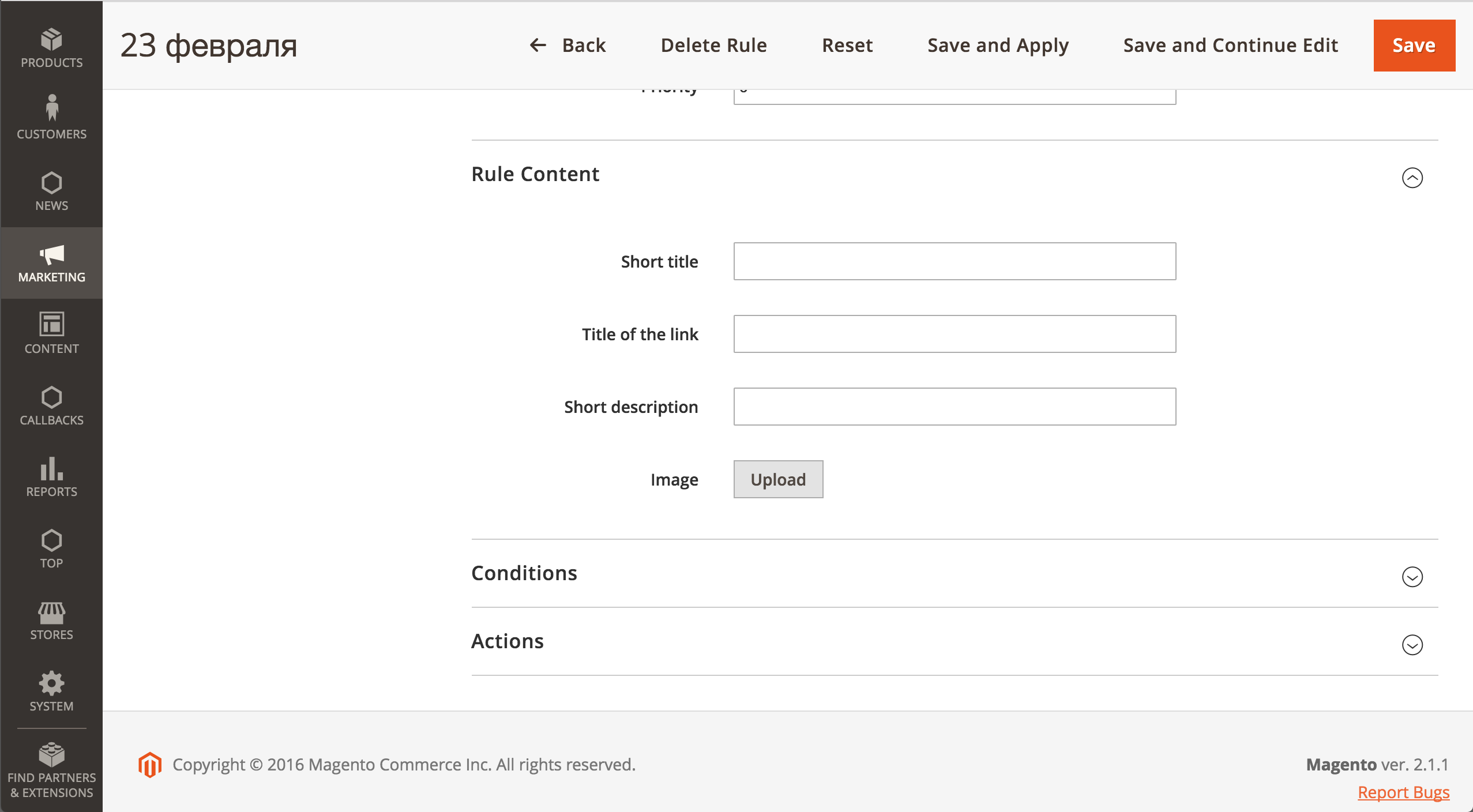Click the Upload button for Image
This screenshot has width=1473, height=812.
point(777,479)
